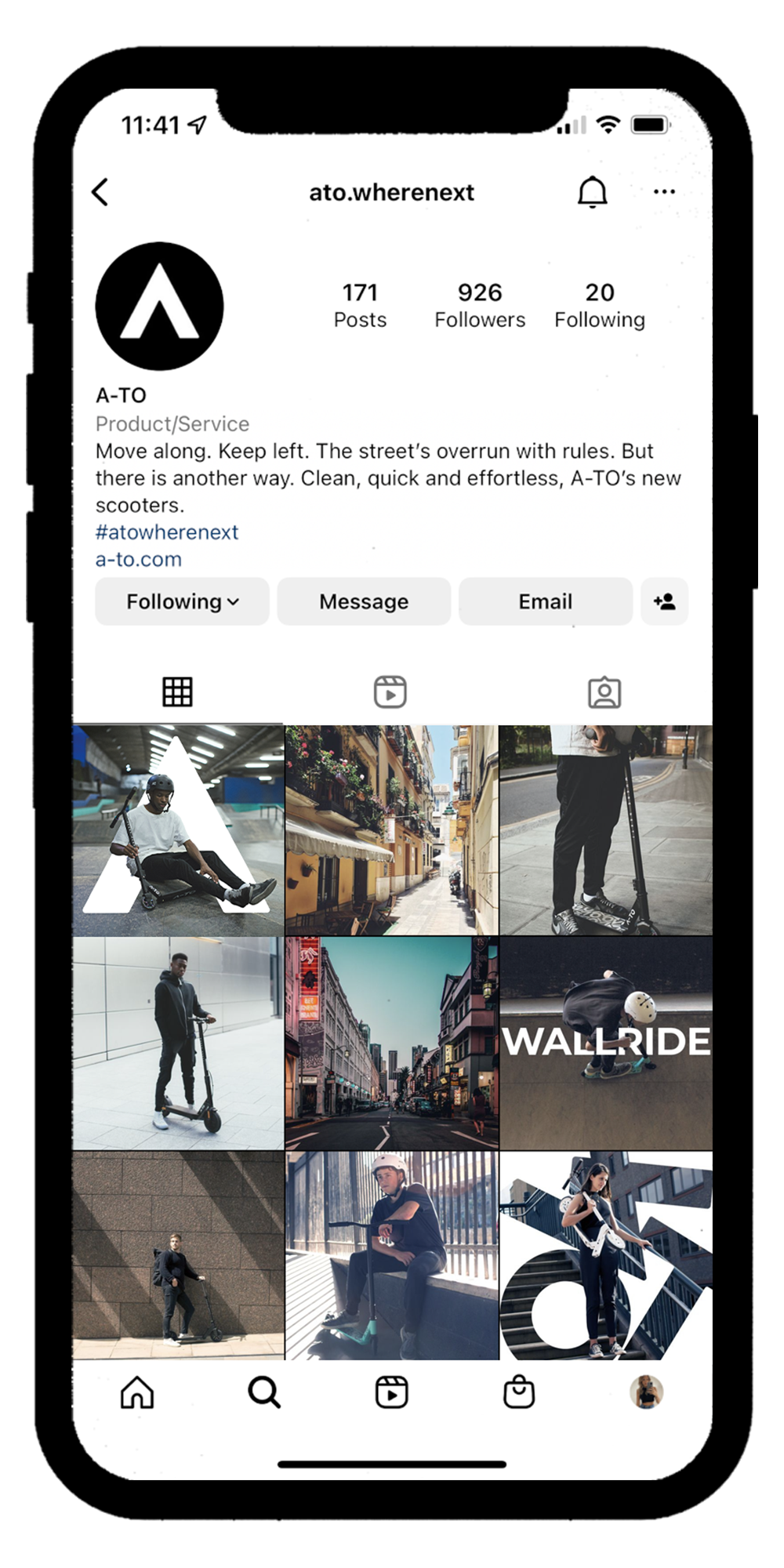Open the a-to.com website link
The height and width of the screenshot is (1568, 784).
pos(139,559)
